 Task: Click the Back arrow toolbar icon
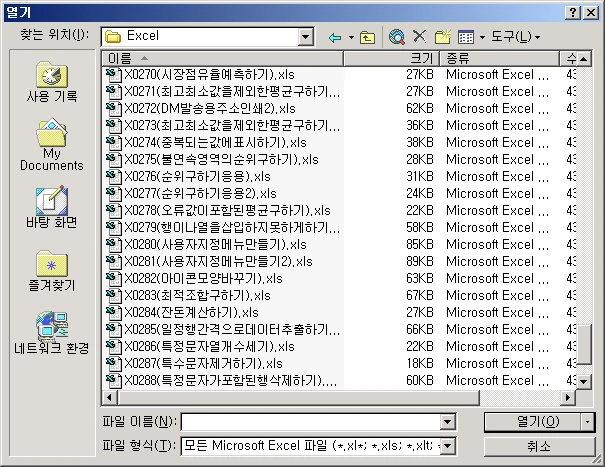click(335, 37)
